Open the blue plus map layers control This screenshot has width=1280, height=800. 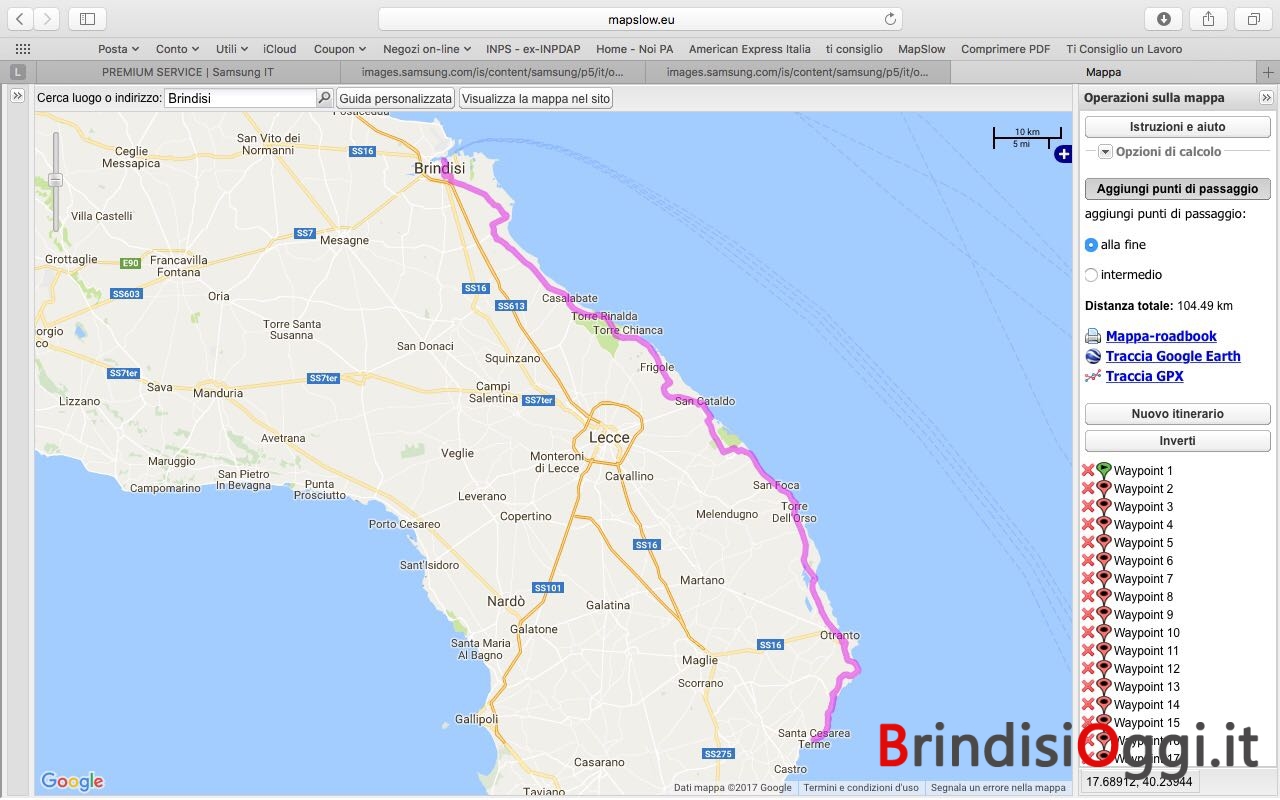coord(1063,154)
